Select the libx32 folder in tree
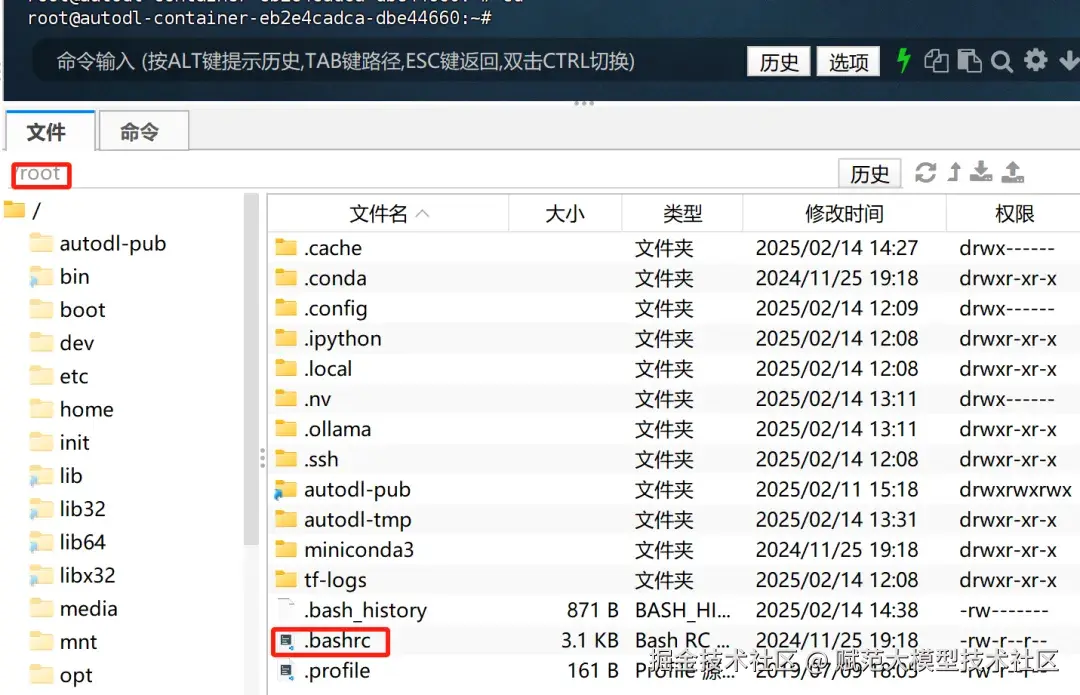The width and height of the screenshot is (1080, 695). coord(73,575)
